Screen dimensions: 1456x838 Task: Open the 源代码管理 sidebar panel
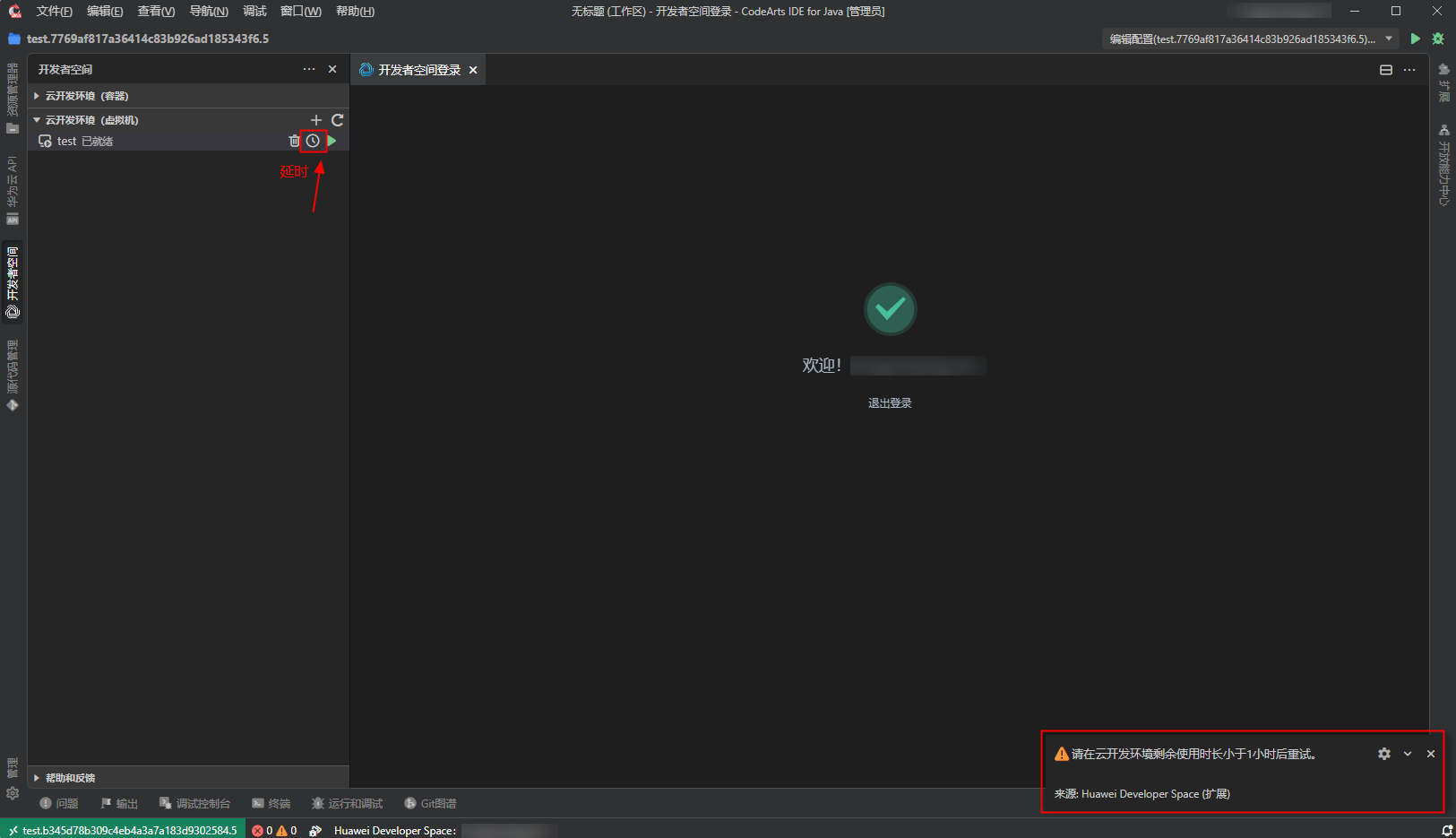tap(13, 376)
